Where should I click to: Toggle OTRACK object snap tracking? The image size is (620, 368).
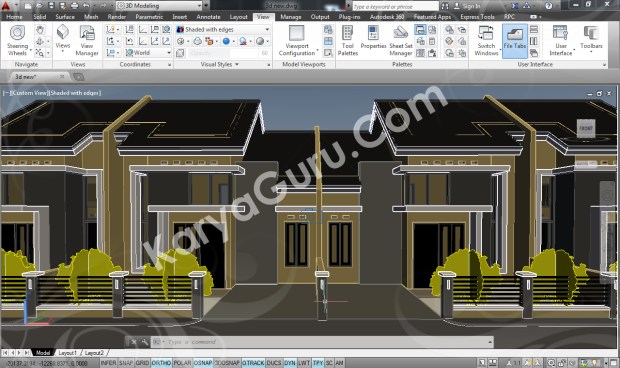(x=253, y=363)
